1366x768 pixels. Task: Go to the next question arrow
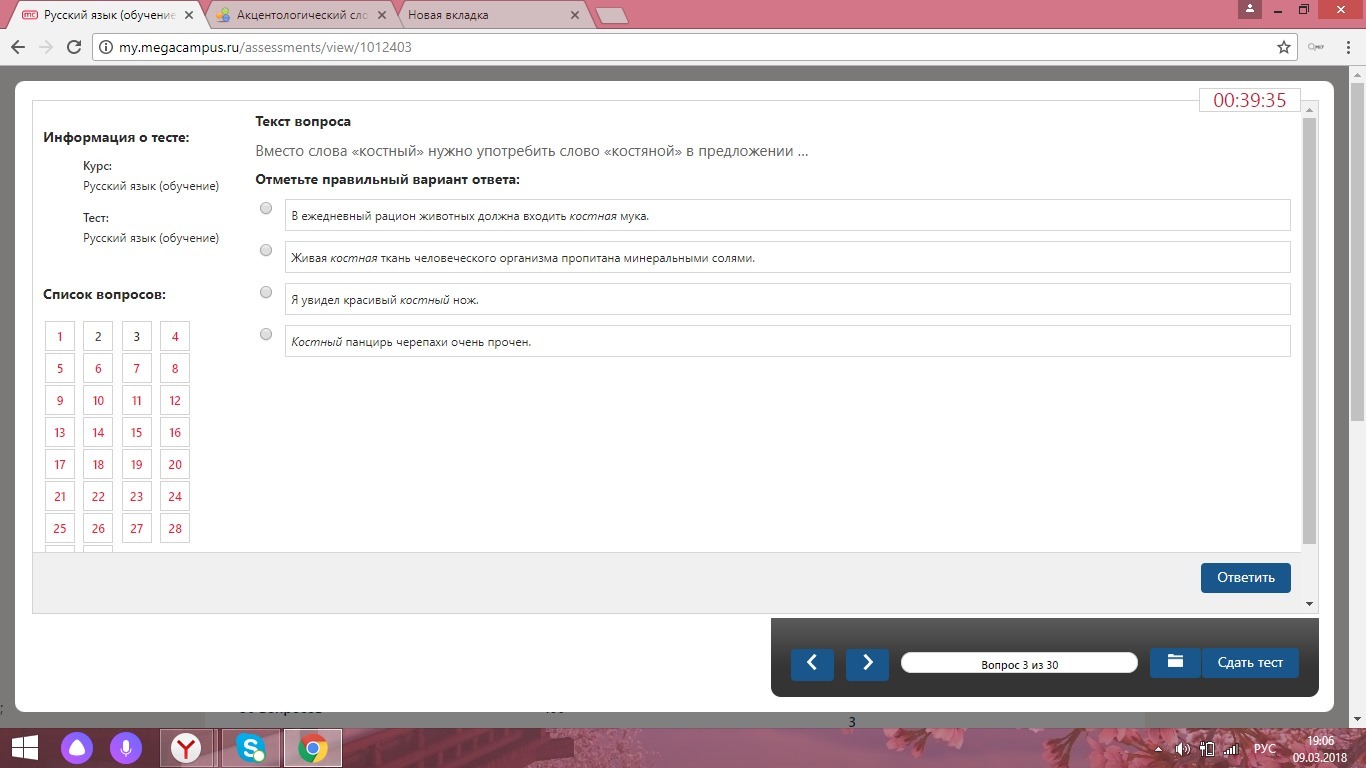867,663
